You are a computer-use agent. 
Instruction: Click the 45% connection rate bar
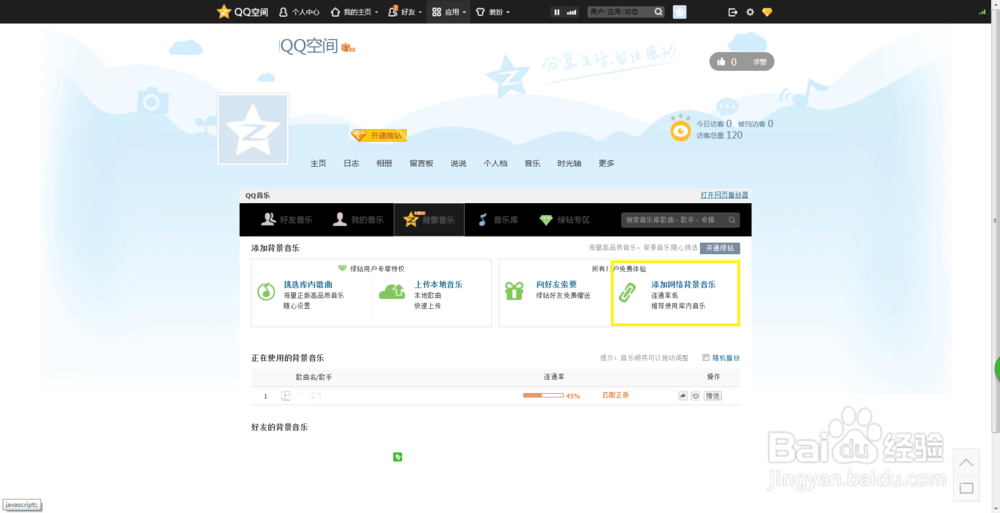click(x=543, y=396)
